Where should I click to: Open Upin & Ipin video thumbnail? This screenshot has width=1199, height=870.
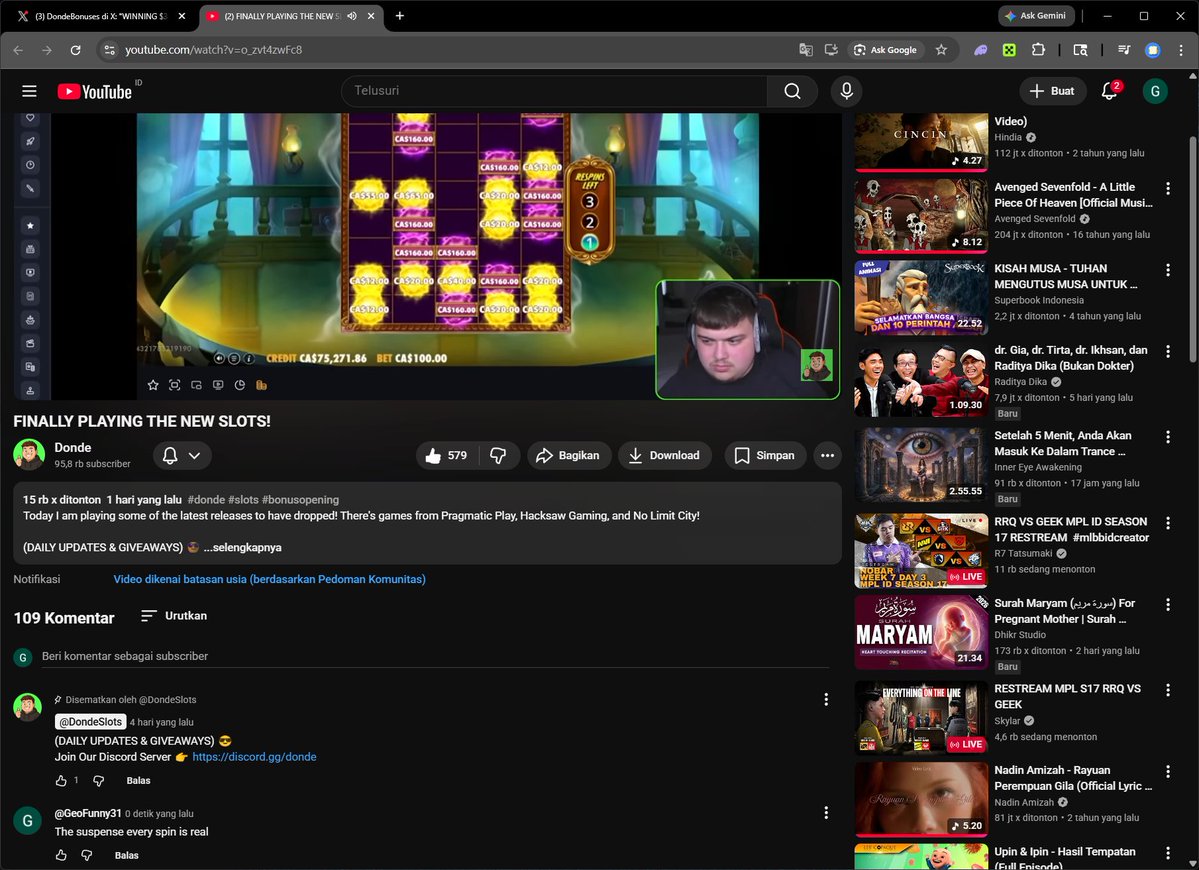(x=921, y=856)
